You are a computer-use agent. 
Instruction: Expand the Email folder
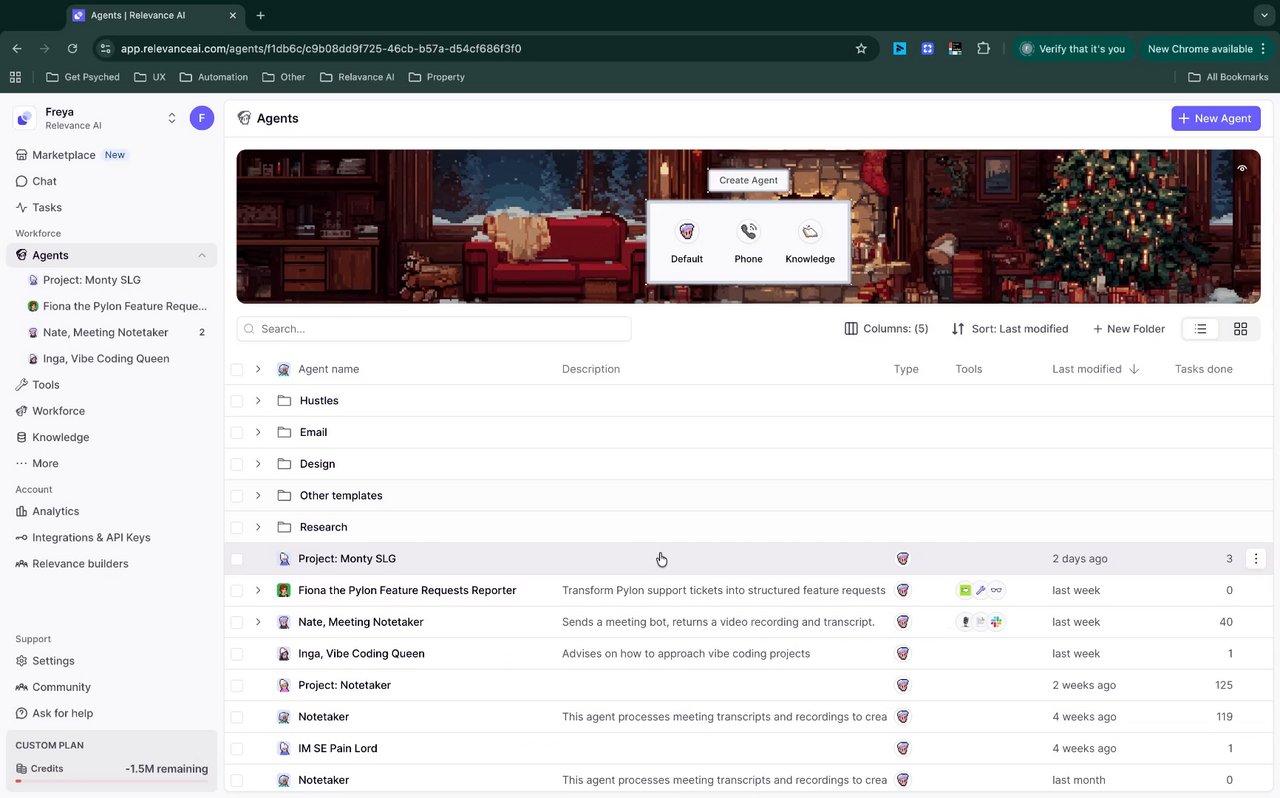(258, 432)
